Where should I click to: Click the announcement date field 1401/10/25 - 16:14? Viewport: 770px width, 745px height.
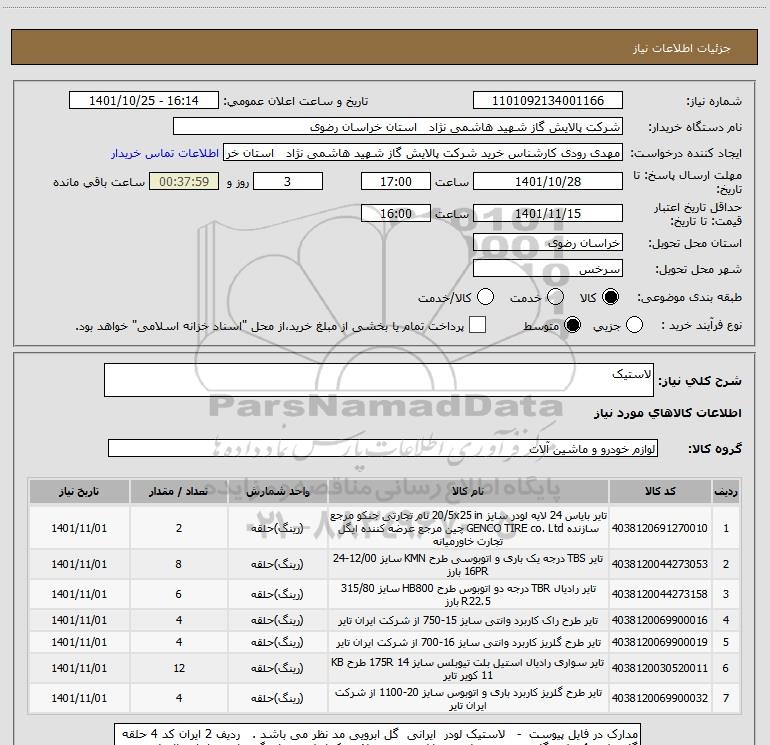click(143, 101)
